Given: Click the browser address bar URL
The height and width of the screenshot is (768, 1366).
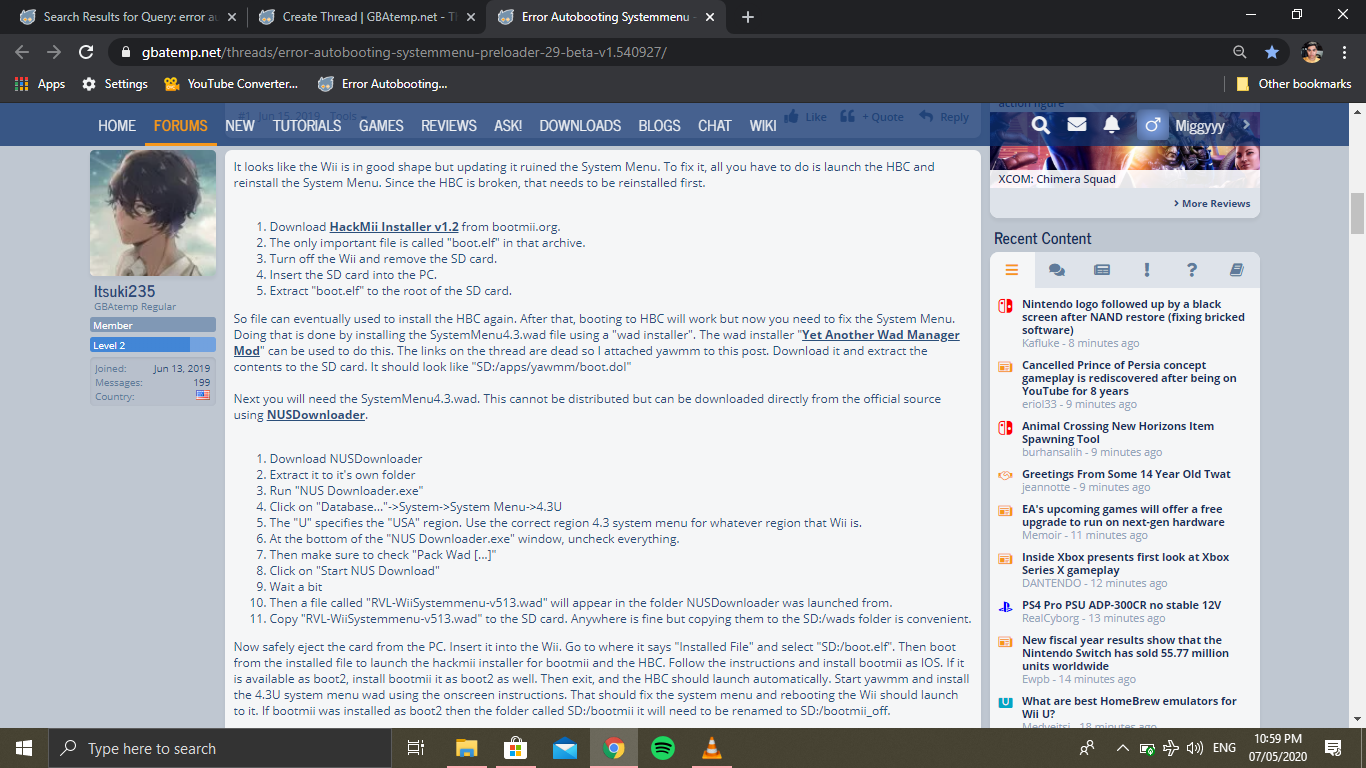Looking at the screenshot, I should click(404, 52).
